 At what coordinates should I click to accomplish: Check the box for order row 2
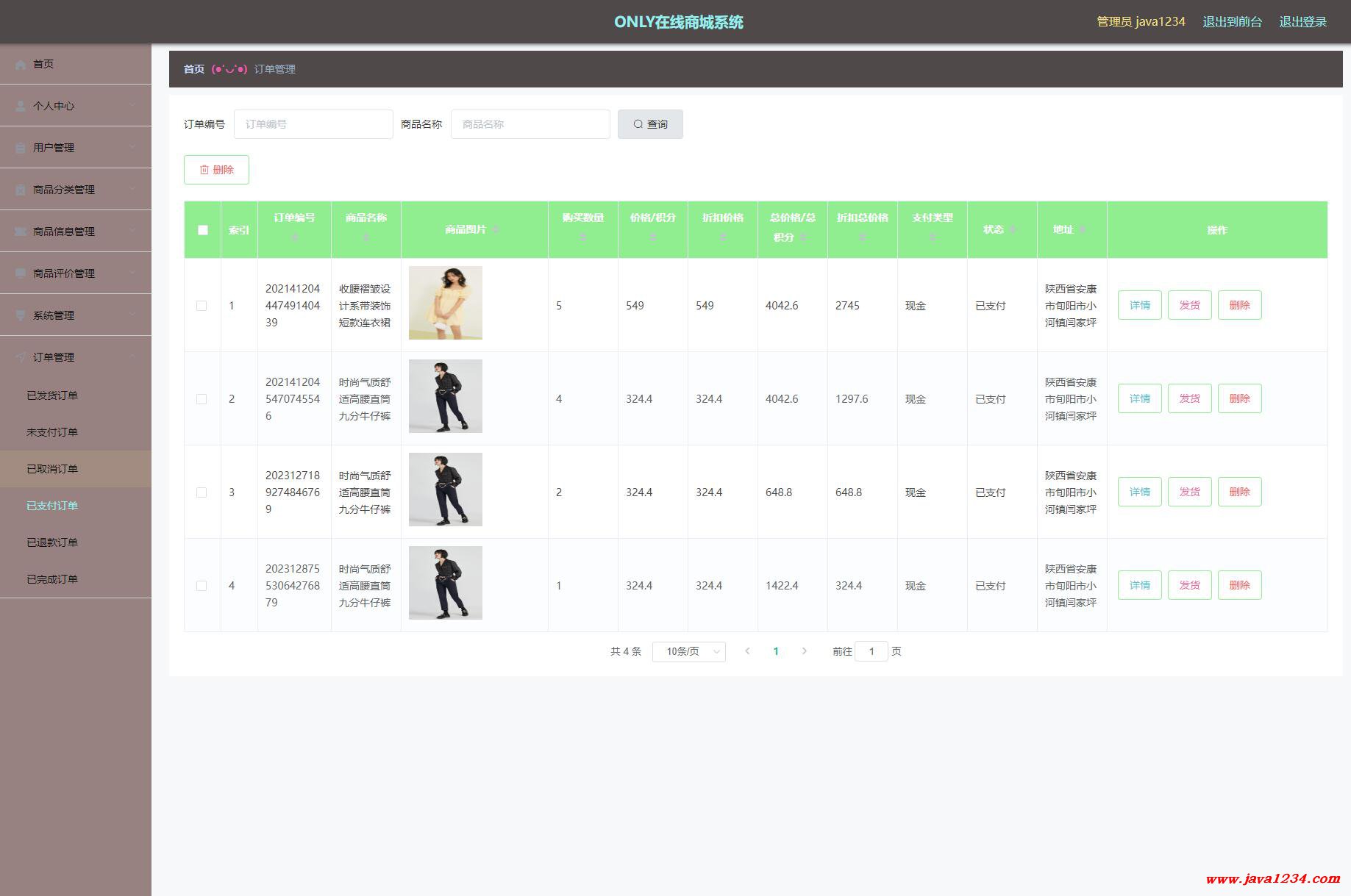(x=202, y=399)
